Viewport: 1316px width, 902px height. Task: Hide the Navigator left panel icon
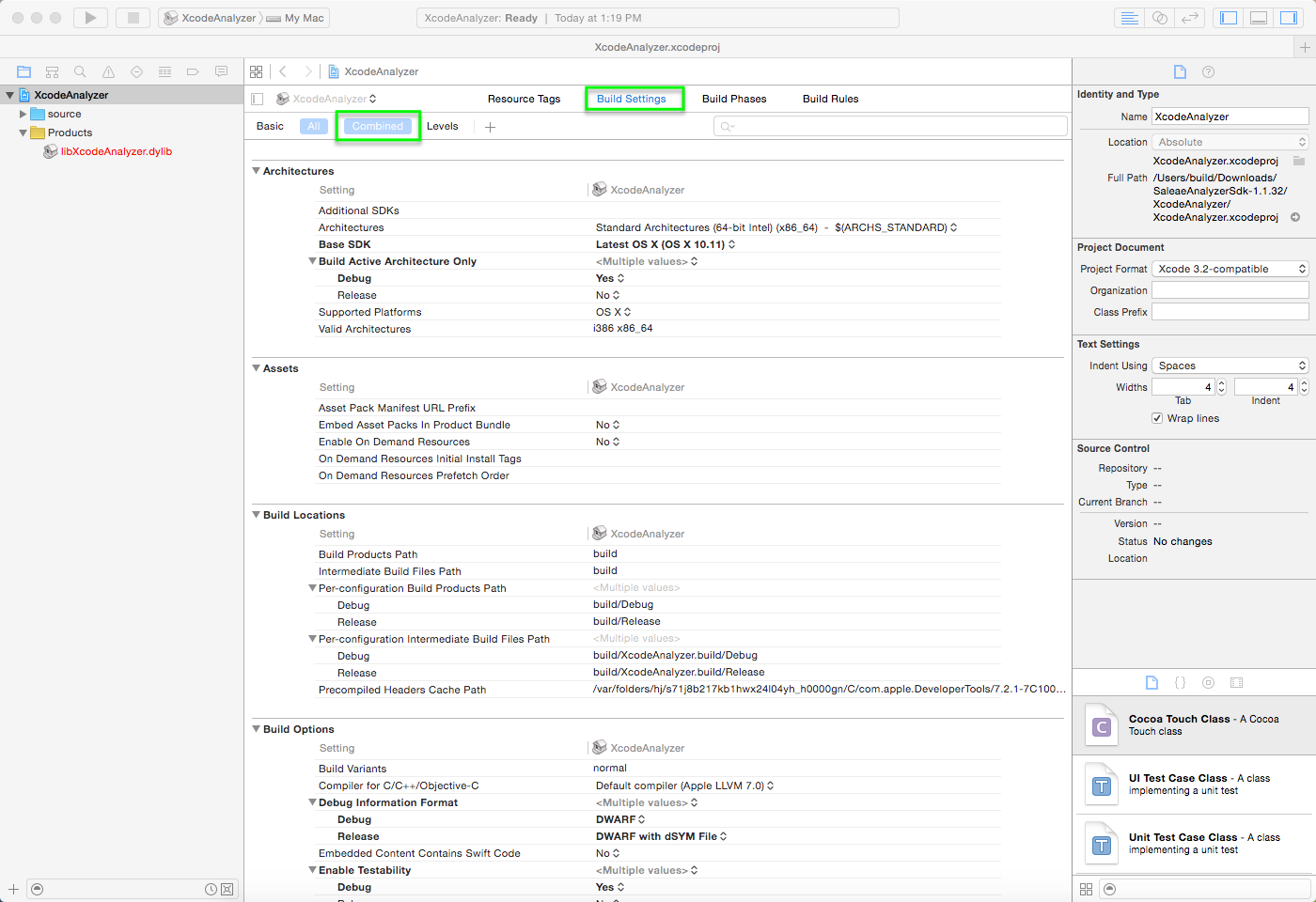(x=1229, y=18)
